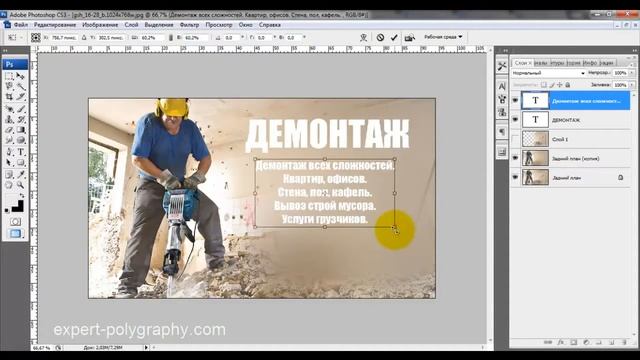Open the layer opacity slider arrow
This screenshot has height=360, width=640.
pos(632,73)
